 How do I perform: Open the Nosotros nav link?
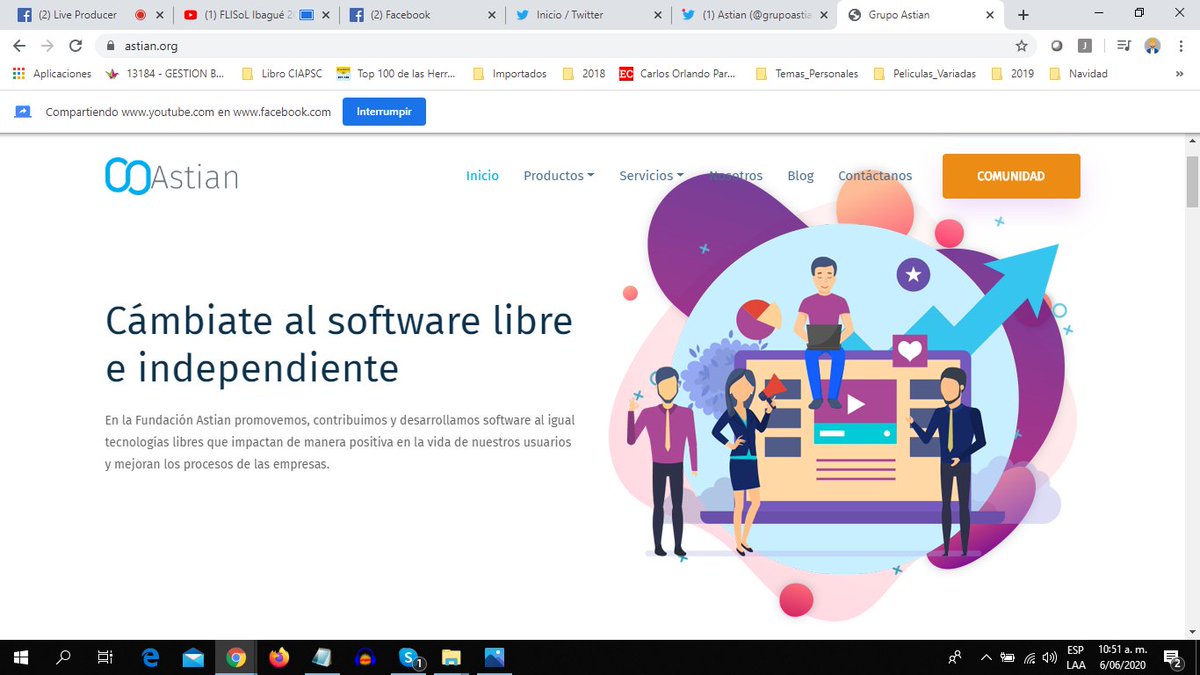(736, 175)
